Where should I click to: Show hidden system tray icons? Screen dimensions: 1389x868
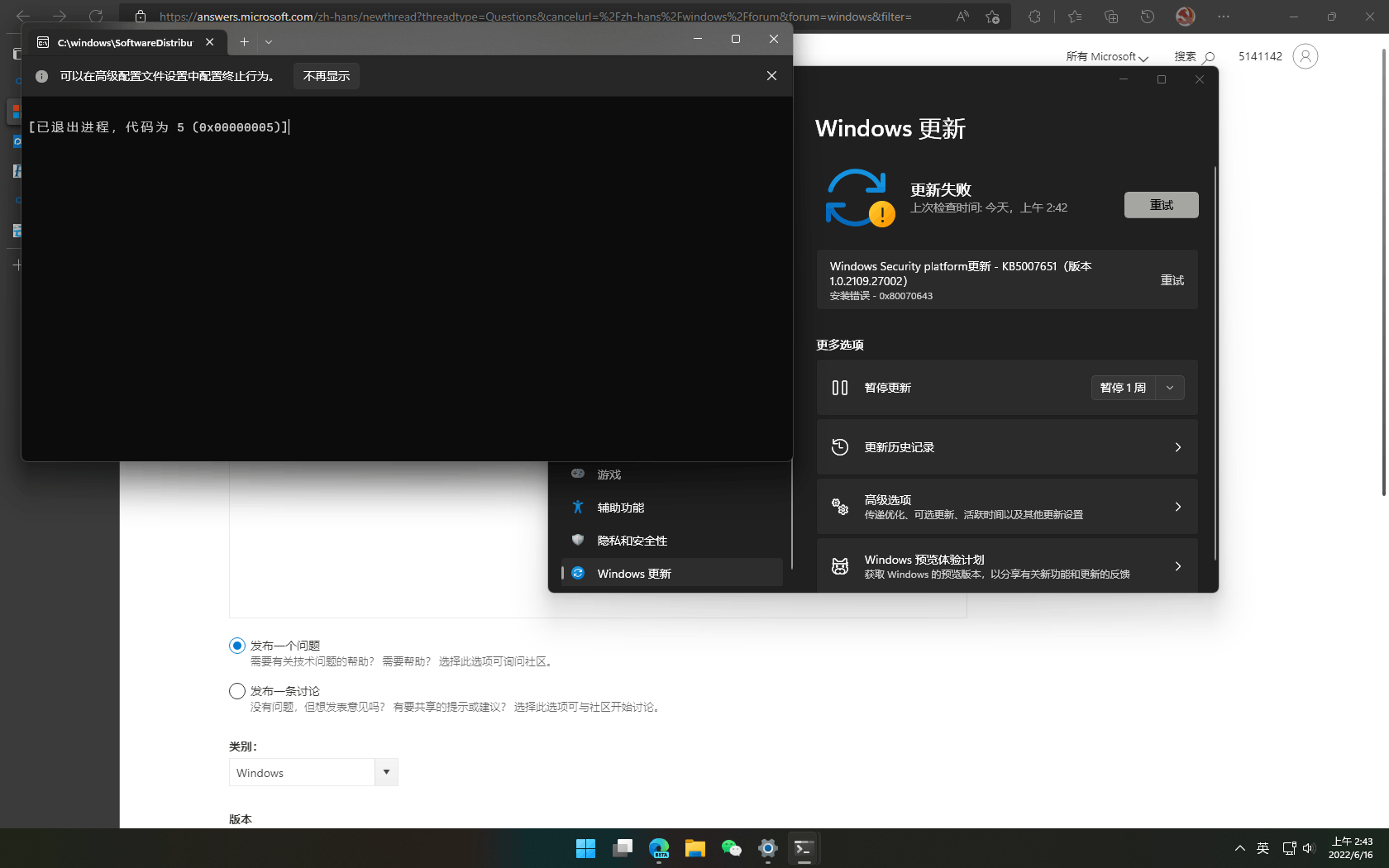(x=1240, y=848)
